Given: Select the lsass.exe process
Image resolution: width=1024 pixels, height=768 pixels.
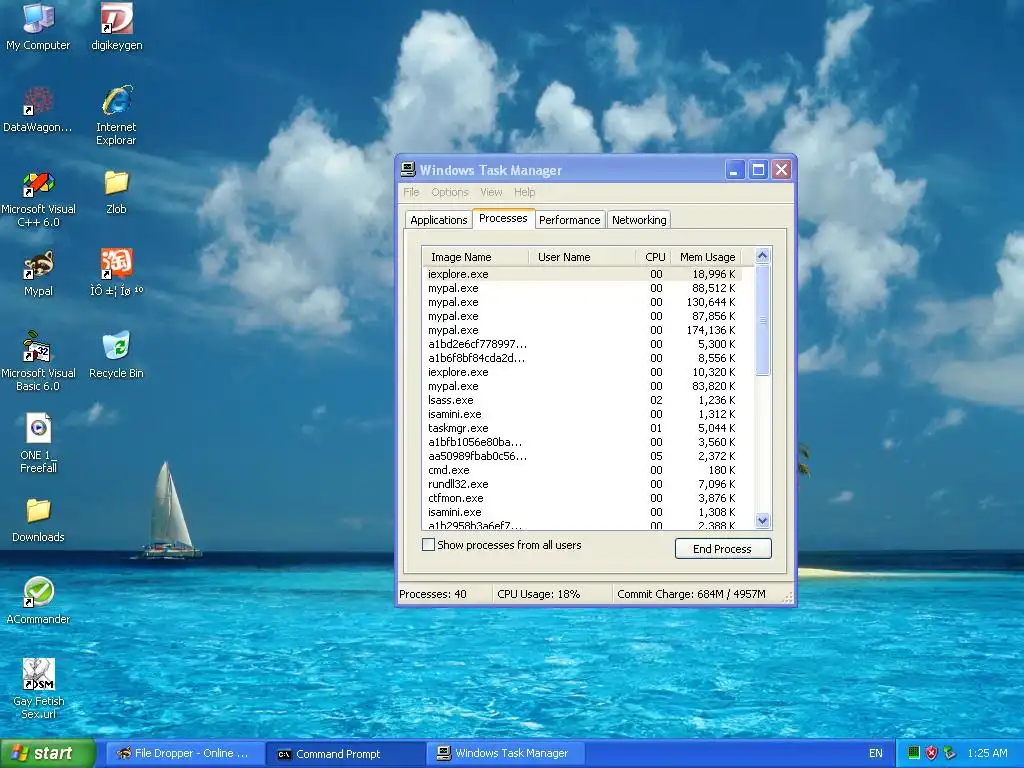Looking at the screenshot, I should pos(583,400).
